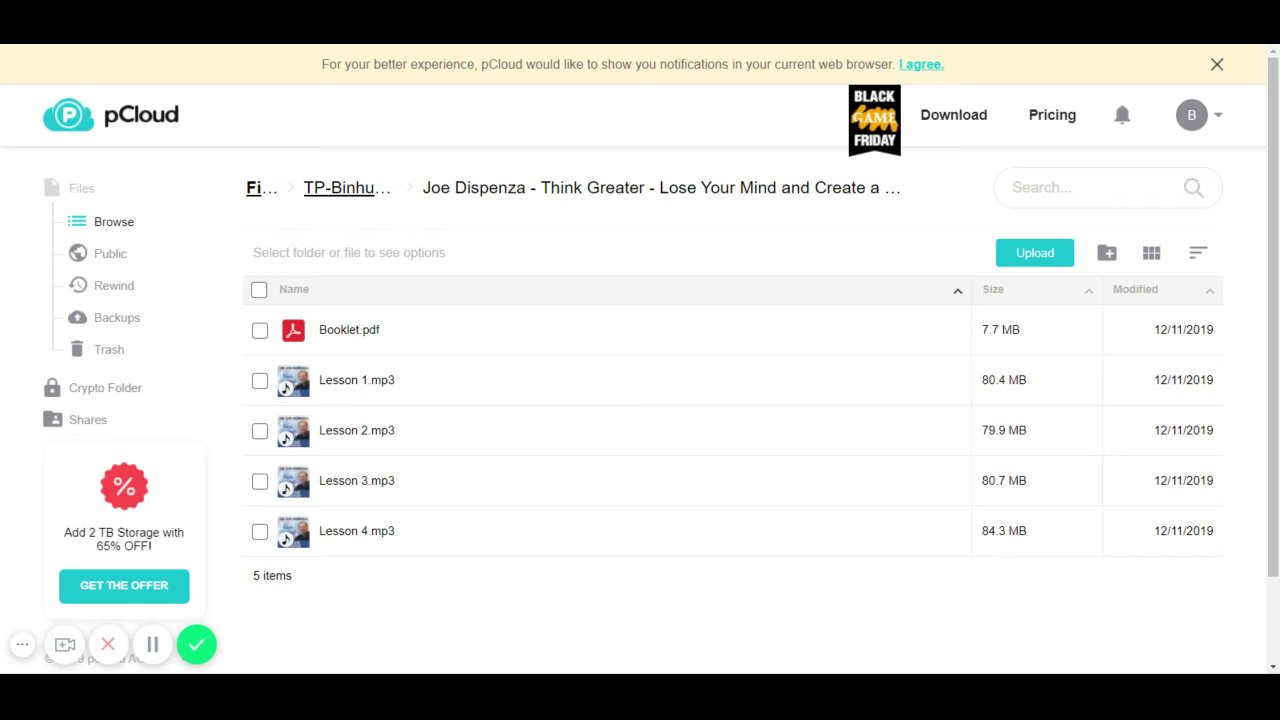Open recorder more options (three dots)
Screen dimensions: 1280x720
click(x=22, y=645)
